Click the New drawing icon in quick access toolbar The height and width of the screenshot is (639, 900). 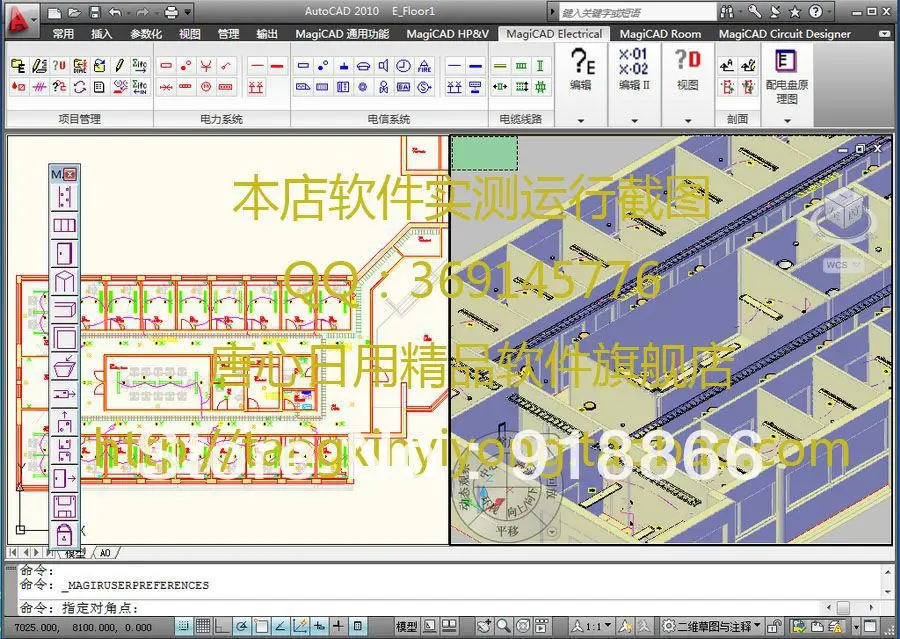tap(54, 12)
